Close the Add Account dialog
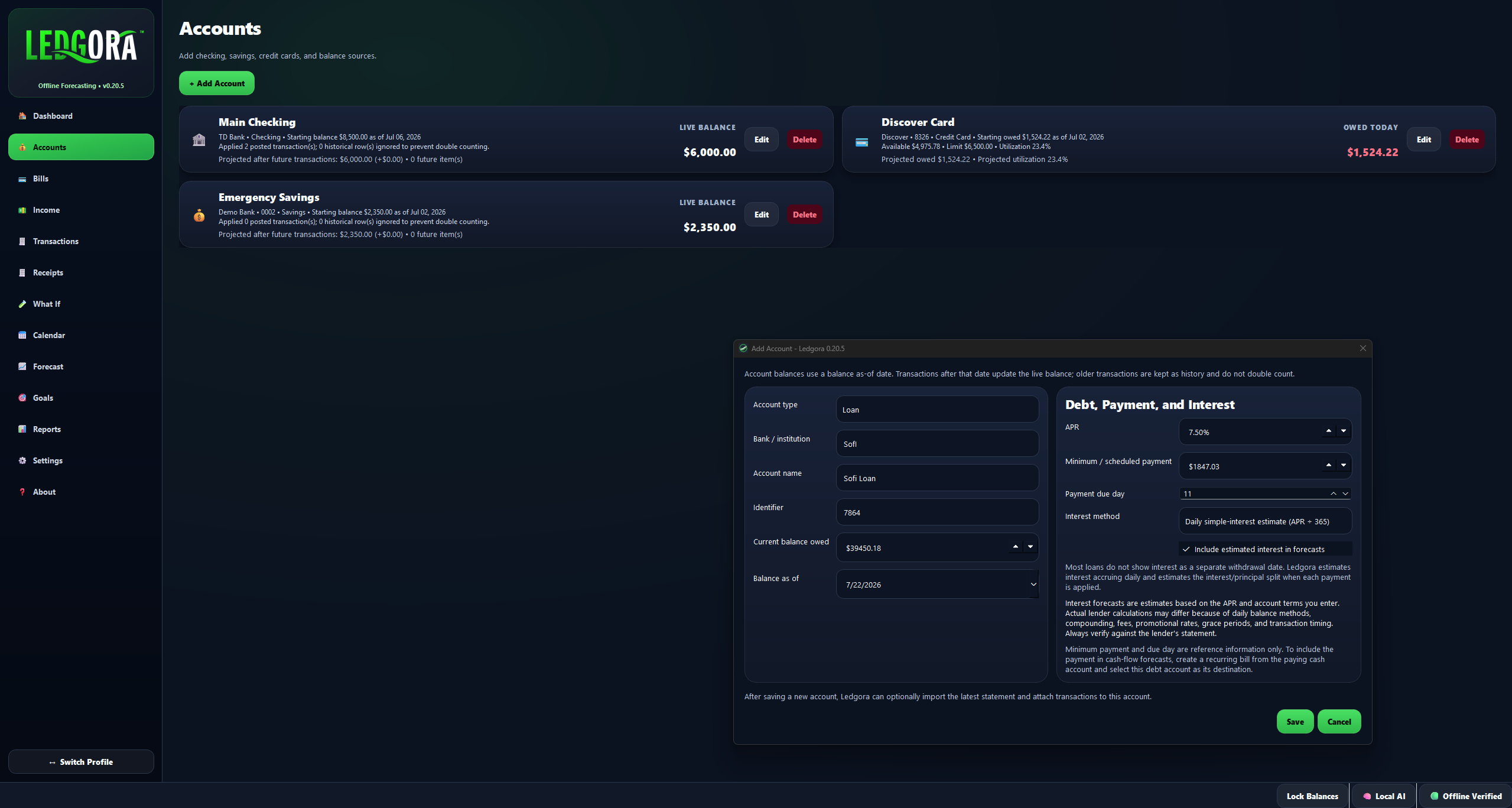 (x=1363, y=348)
